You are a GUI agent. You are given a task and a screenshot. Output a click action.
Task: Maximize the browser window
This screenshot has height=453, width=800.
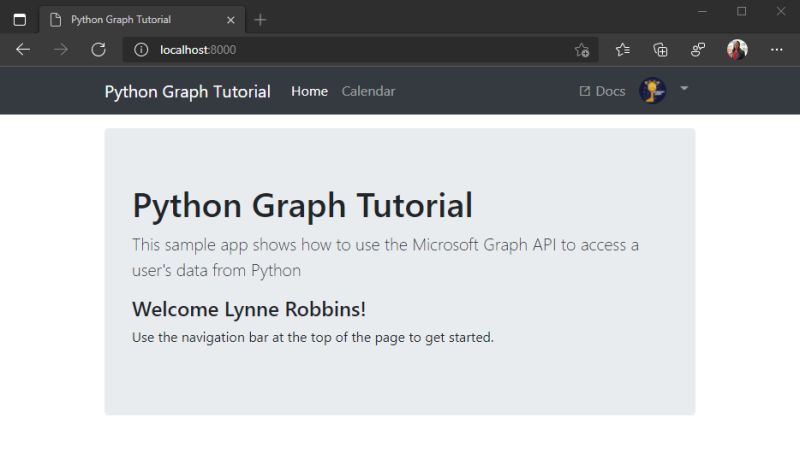(x=741, y=11)
